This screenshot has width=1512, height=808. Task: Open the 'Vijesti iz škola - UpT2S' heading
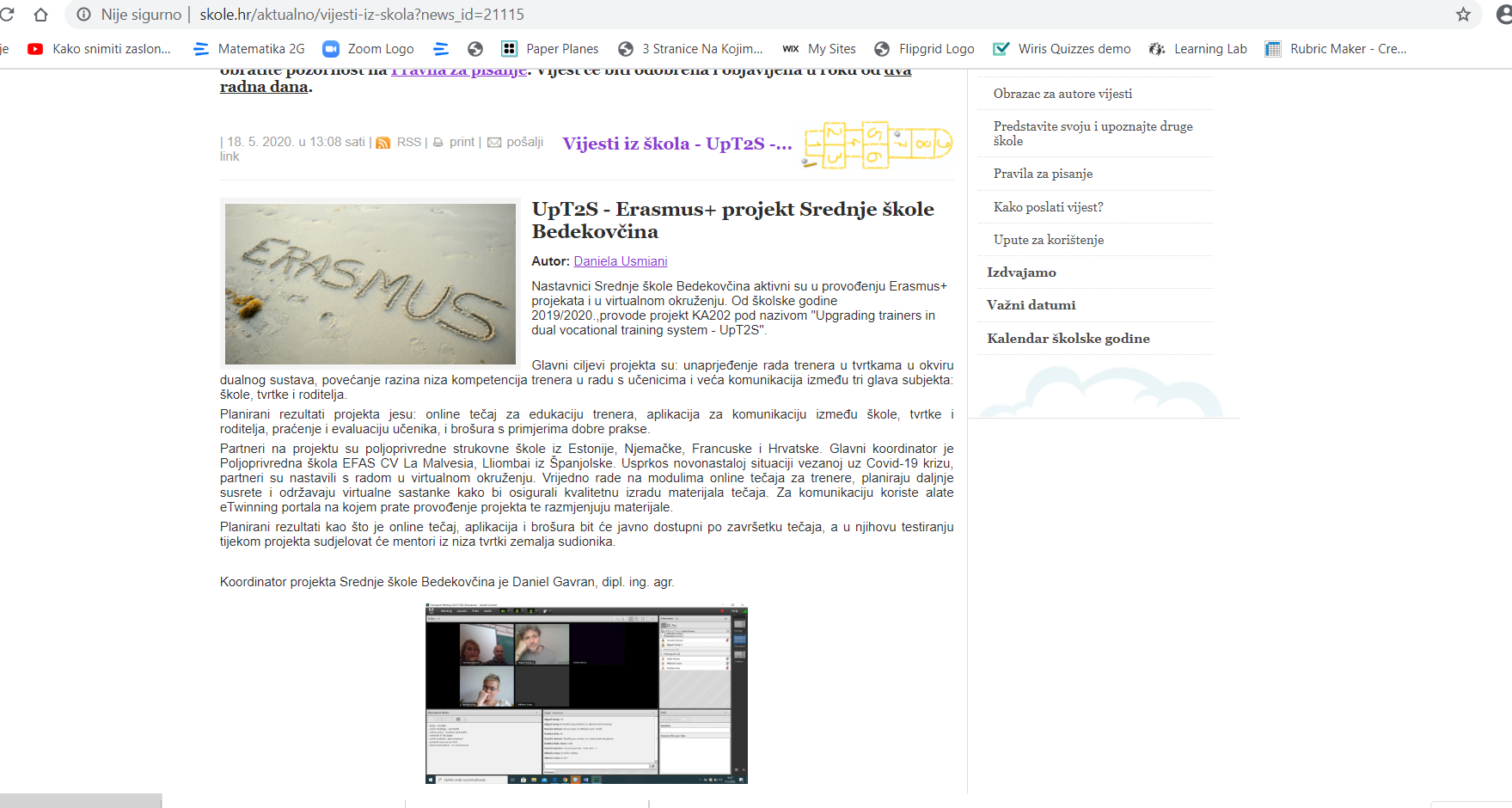[677, 144]
